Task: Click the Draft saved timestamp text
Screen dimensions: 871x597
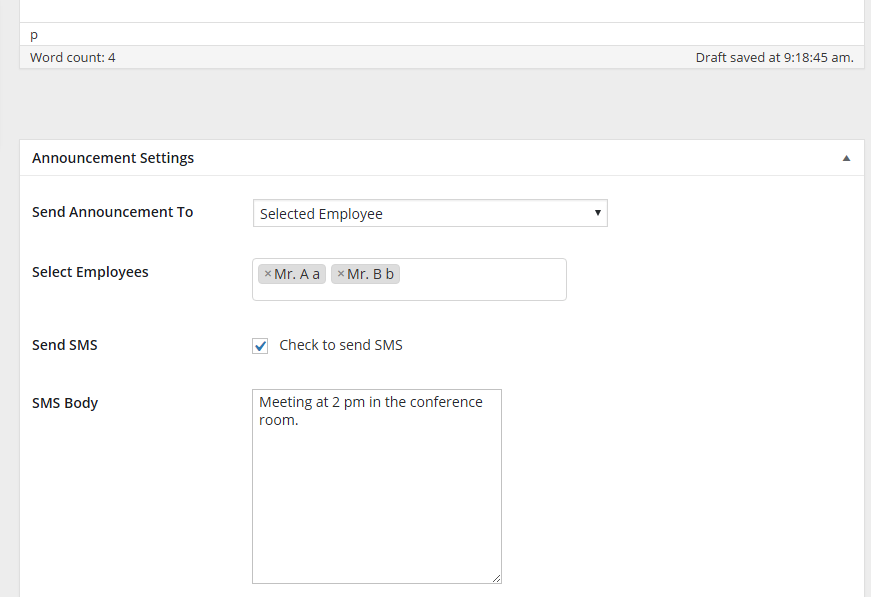Action: 774,57
